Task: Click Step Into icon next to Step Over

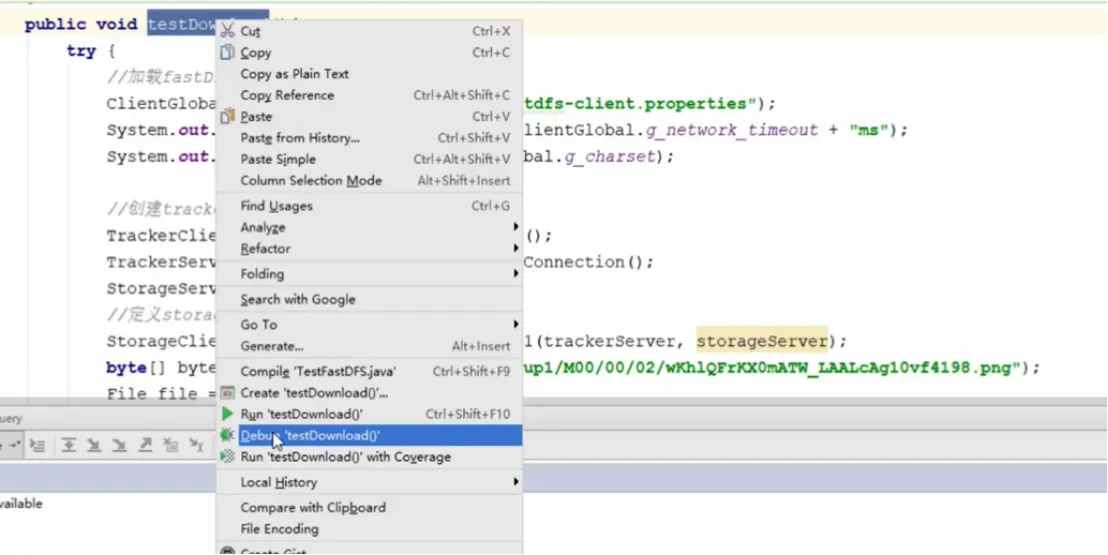Action: pos(93,445)
